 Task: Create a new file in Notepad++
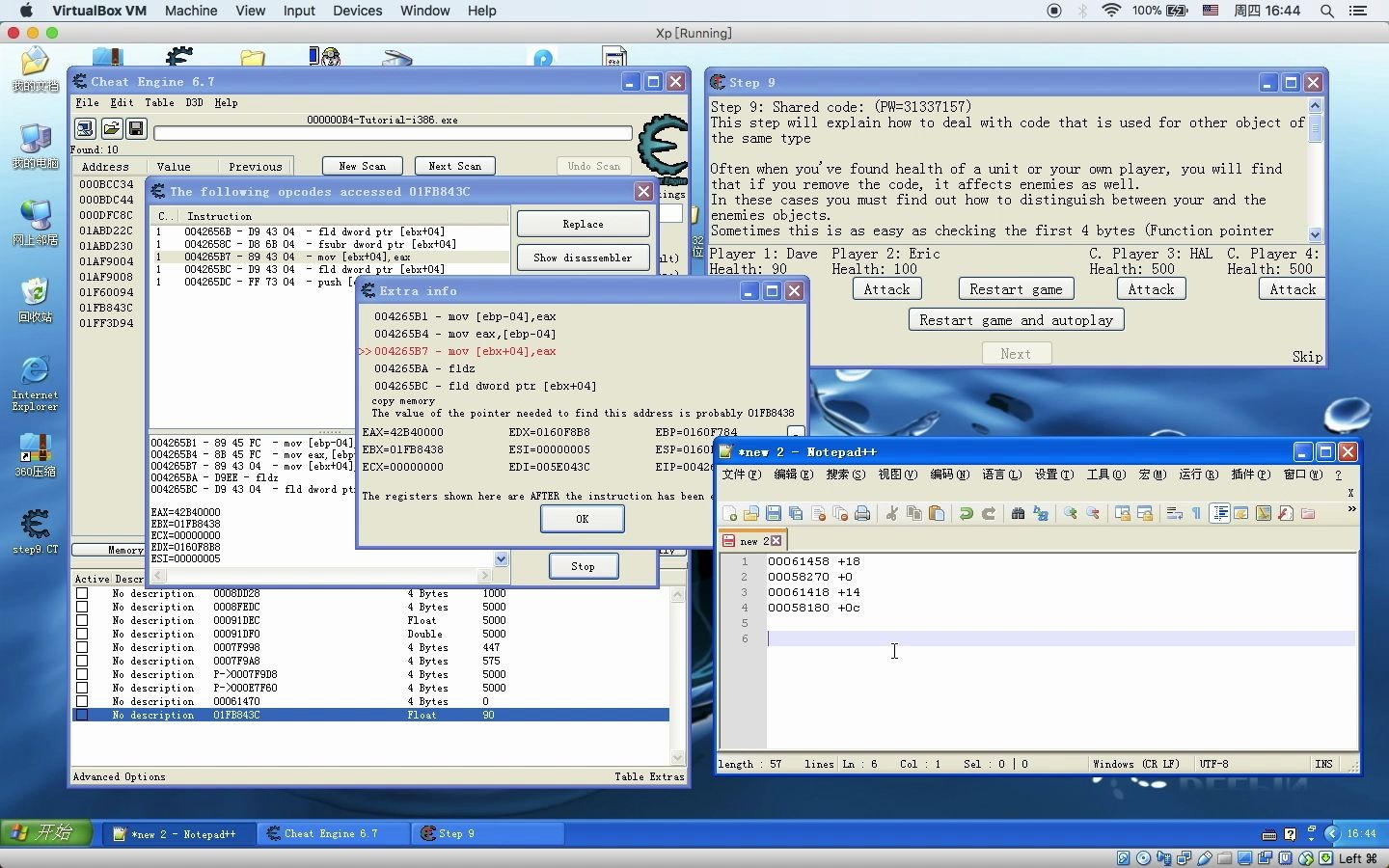(x=730, y=514)
